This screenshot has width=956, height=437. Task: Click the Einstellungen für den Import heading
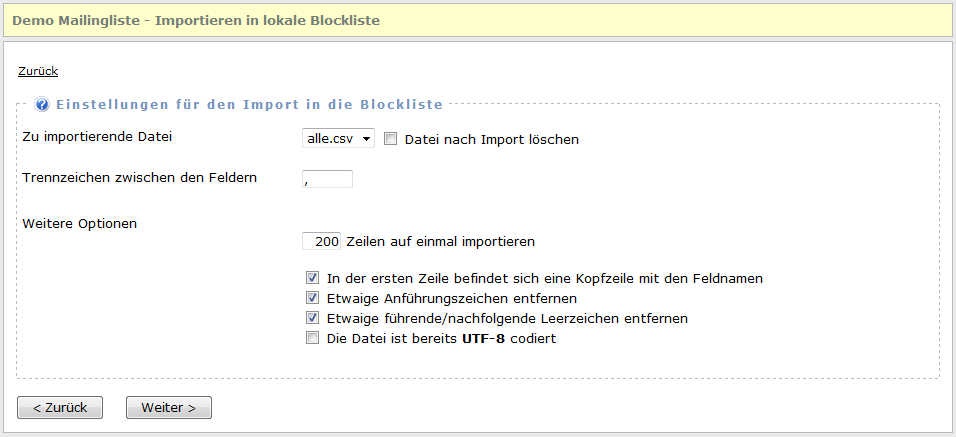point(249,104)
